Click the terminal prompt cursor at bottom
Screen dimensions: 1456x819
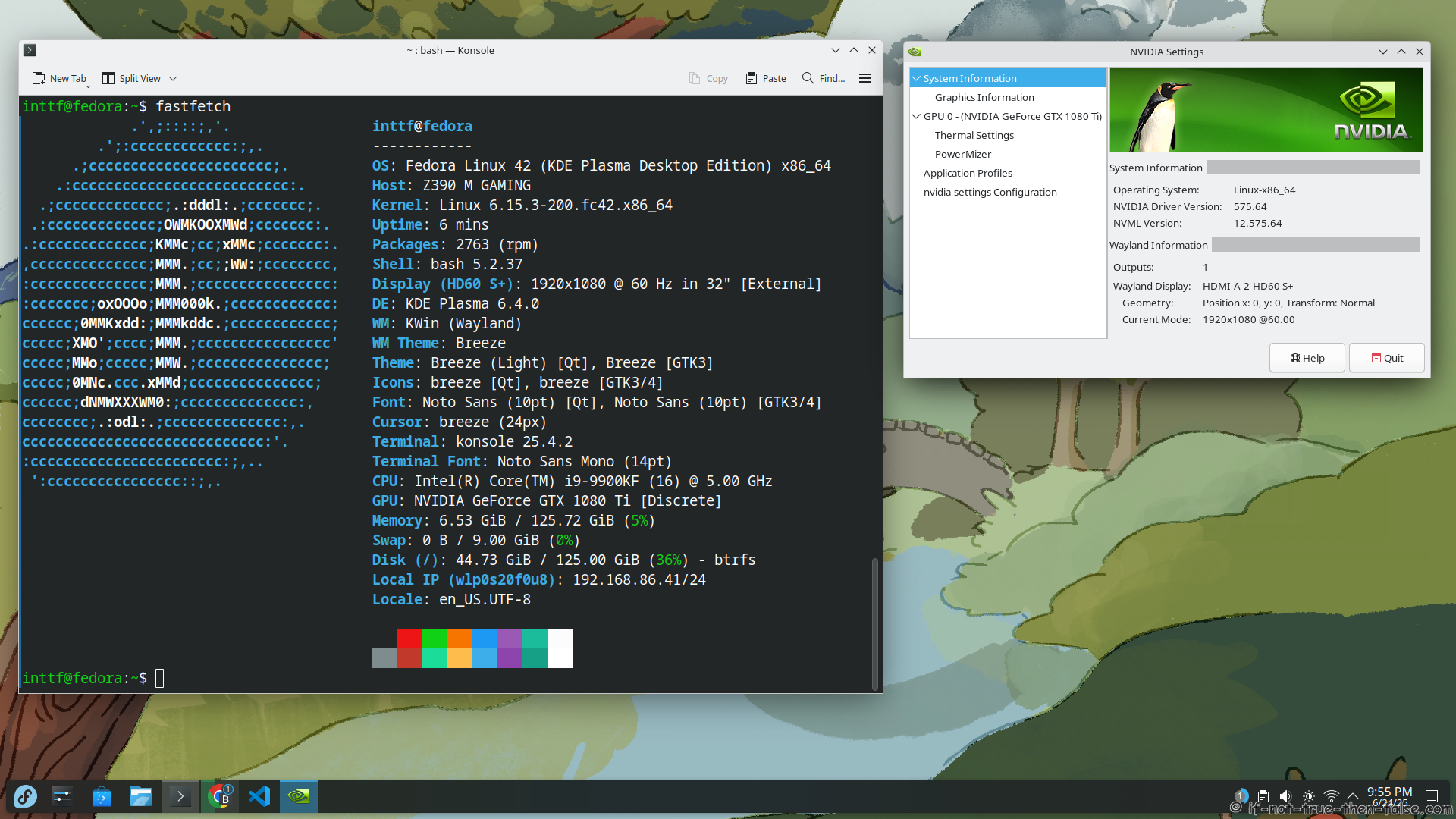tap(159, 678)
